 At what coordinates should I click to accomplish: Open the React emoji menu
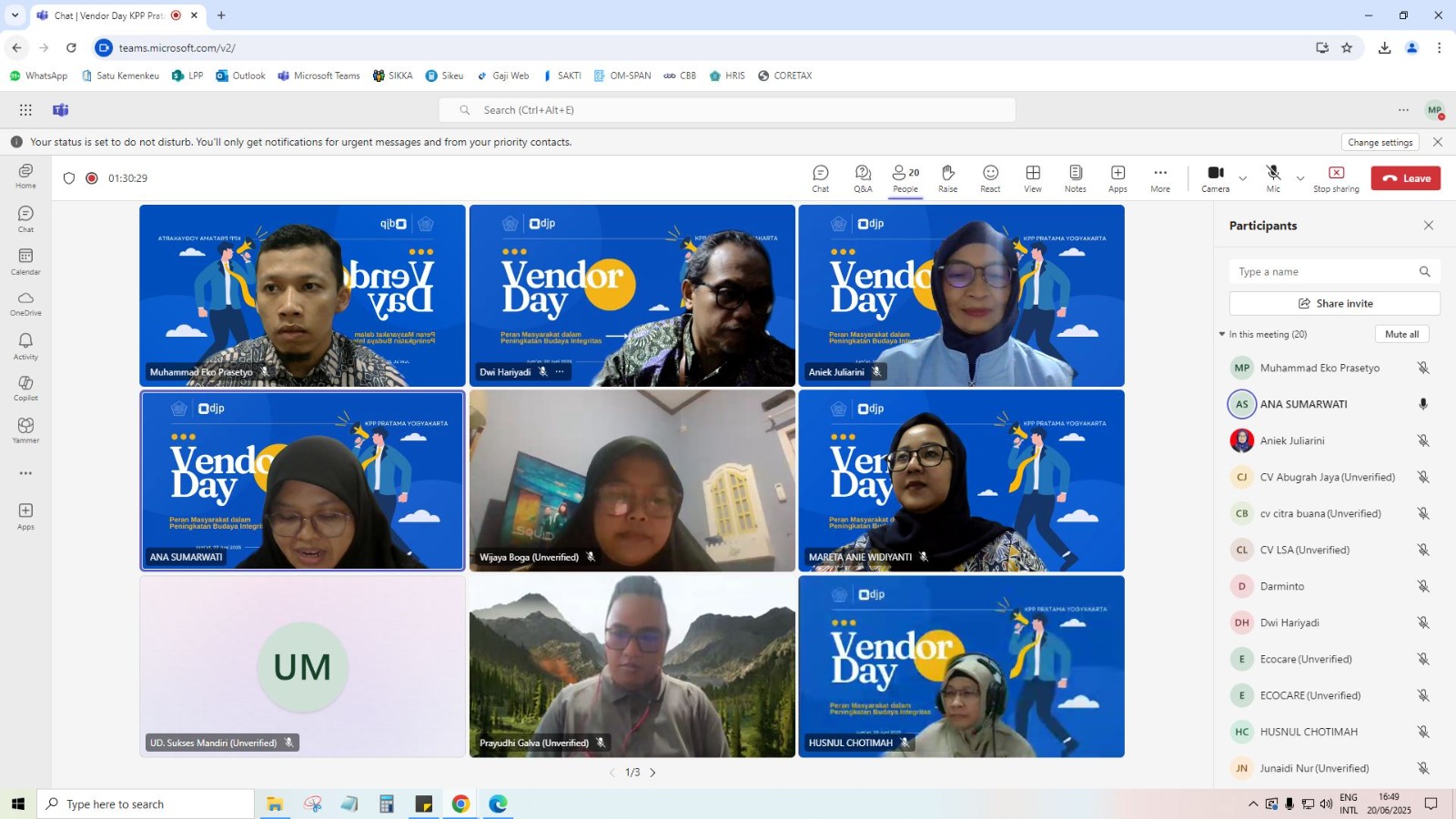coord(990,177)
